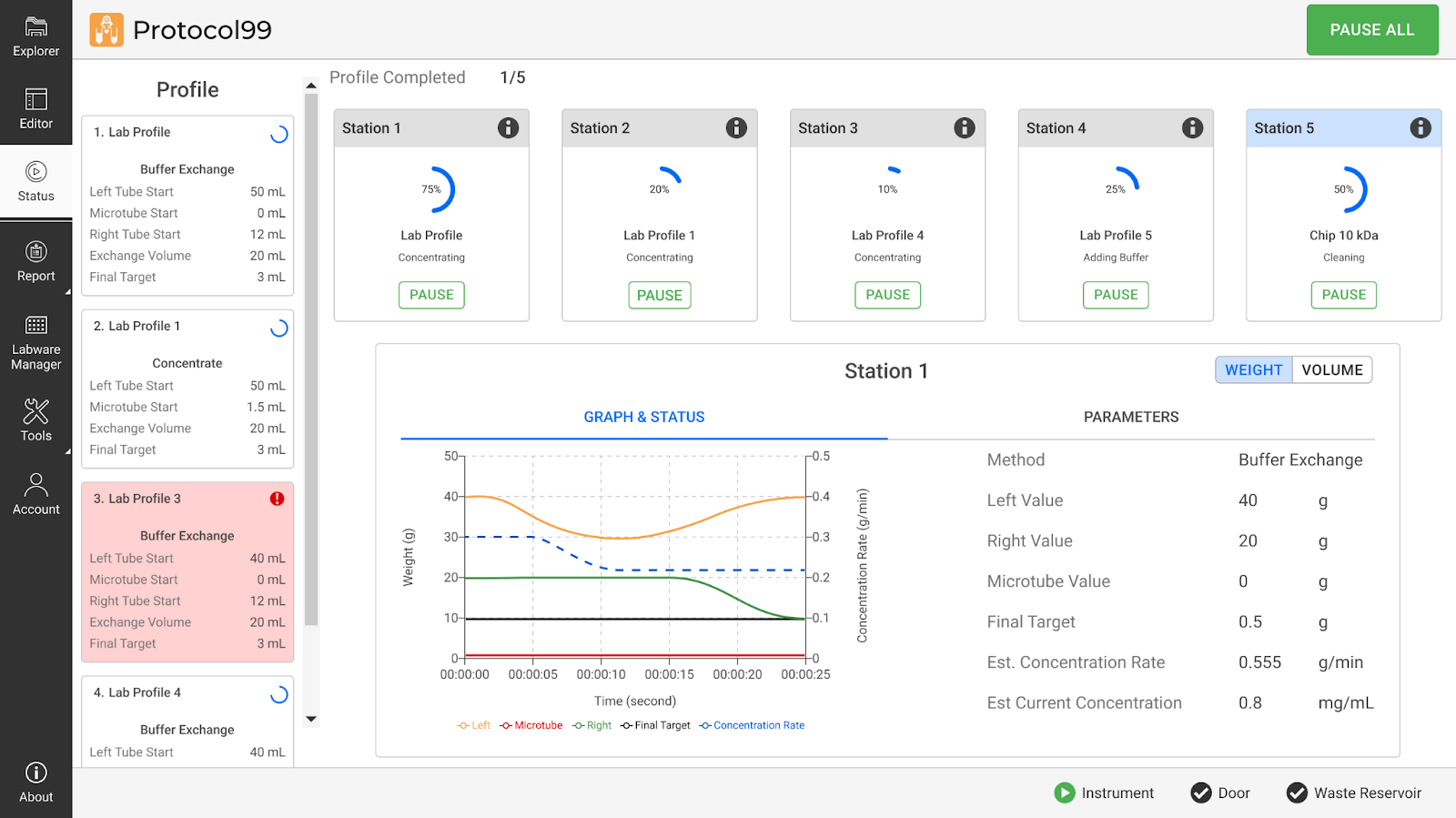
Task: Expand the Report submenu corner arrow
Action: pyautogui.click(x=67, y=292)
